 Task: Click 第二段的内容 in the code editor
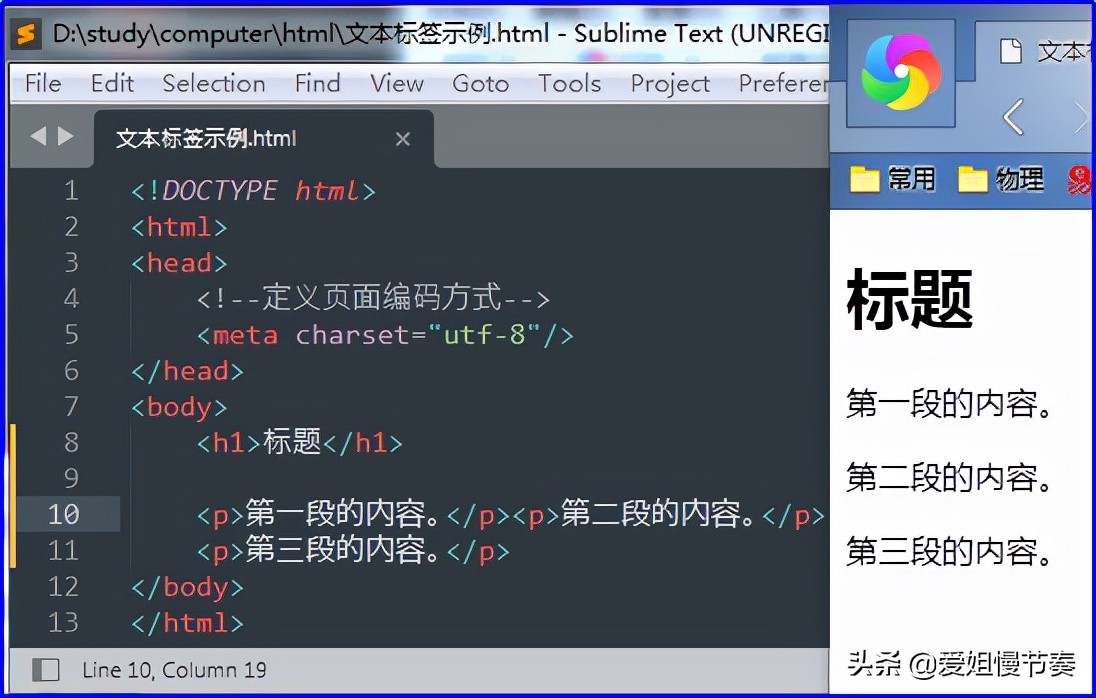[x=658, y=514]
